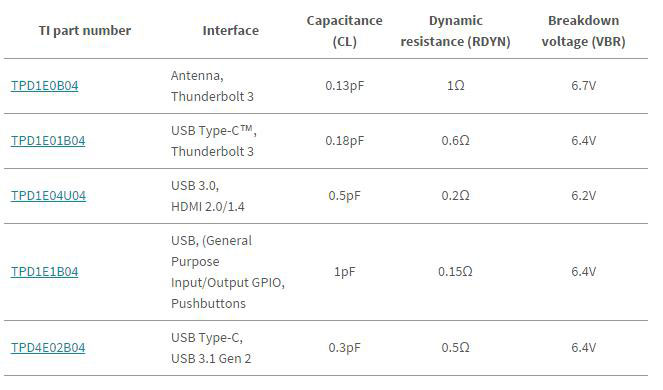This screenshot has width=663, height=390.
Task: Click the Interface column header
Action: 230,30
